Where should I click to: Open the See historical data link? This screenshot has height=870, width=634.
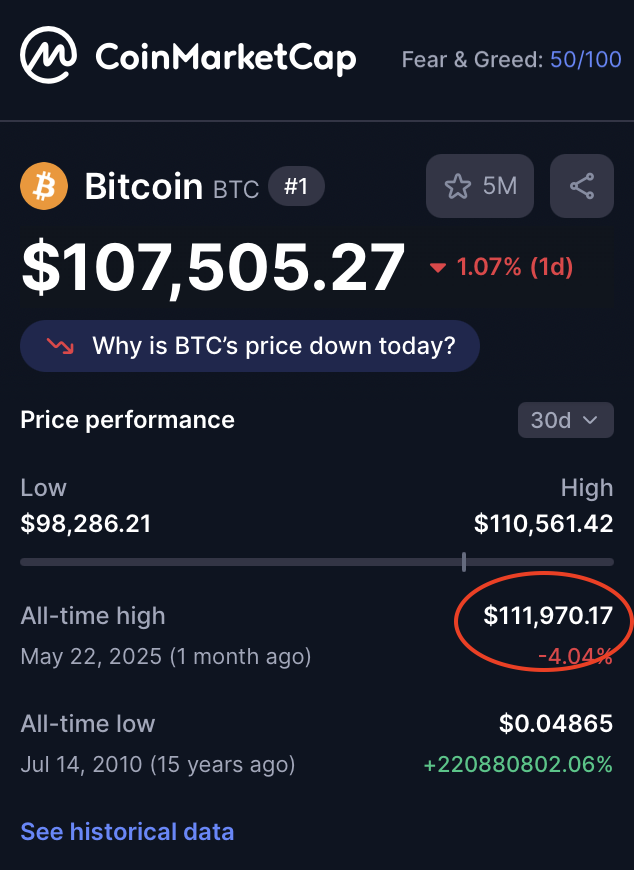click(x=127, y=832)
